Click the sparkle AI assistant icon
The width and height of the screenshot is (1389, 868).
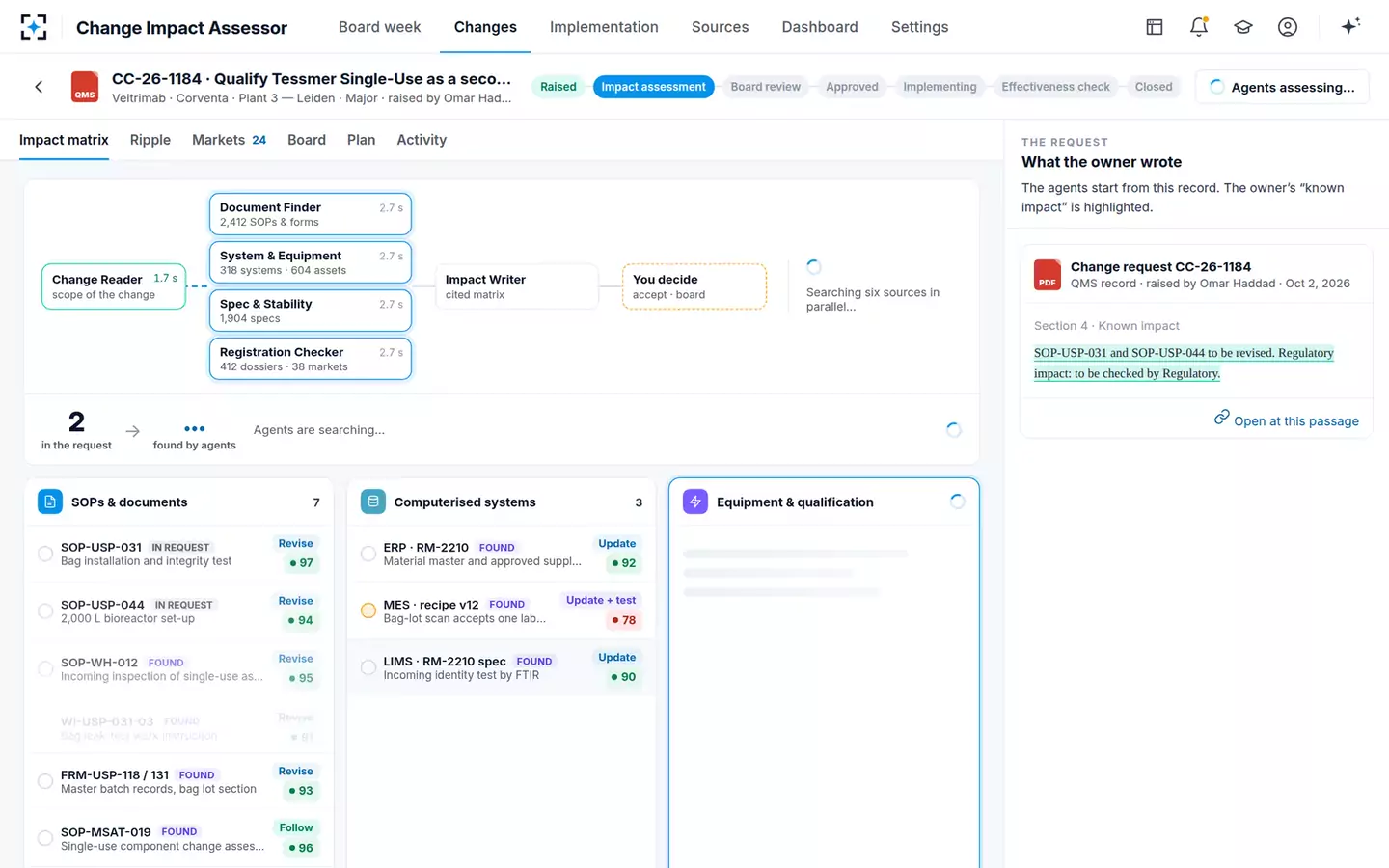(x=1350, y=26)
